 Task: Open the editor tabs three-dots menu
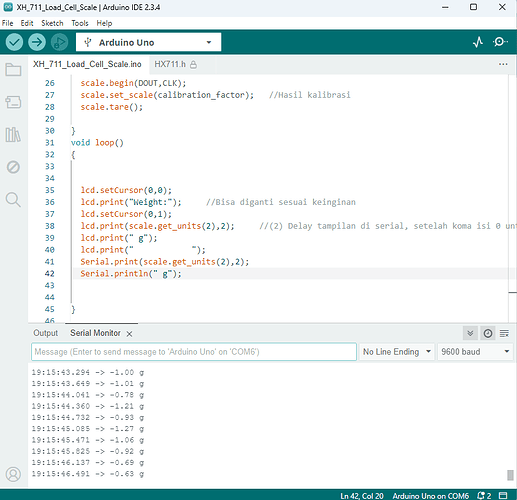(x=503, y=64)
